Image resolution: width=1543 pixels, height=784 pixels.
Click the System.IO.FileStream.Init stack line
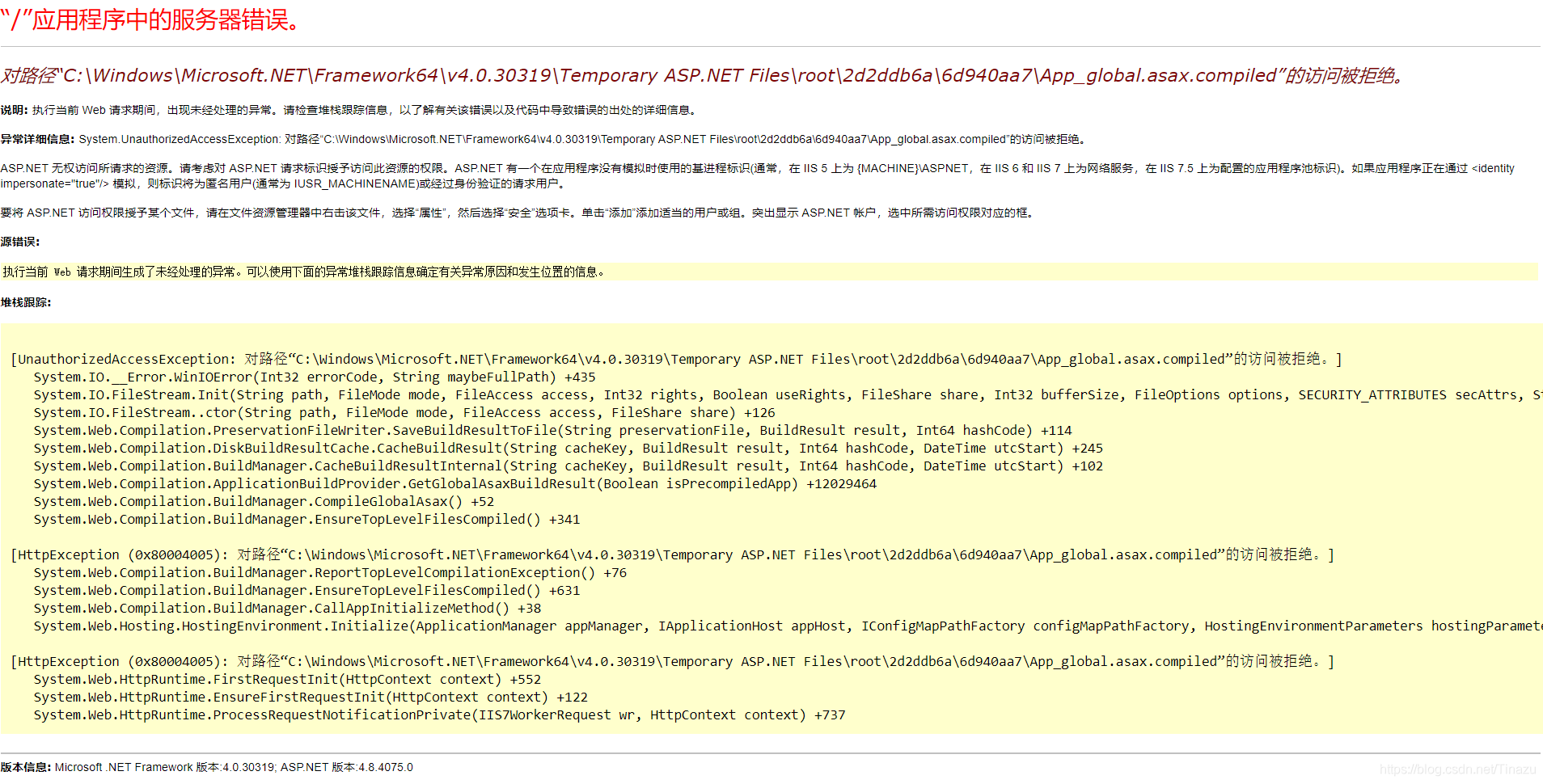pyautogui.click(x=788, y=394)
